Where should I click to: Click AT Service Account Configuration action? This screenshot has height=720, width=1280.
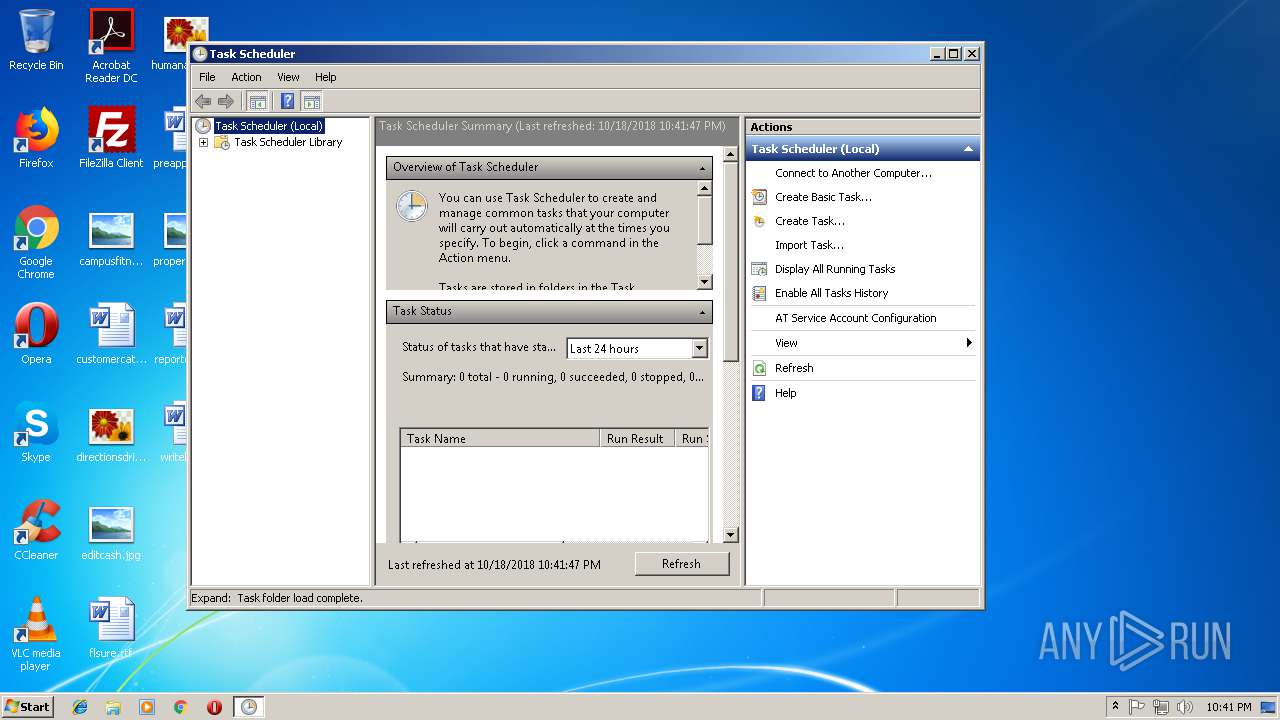tap(855, 318)
